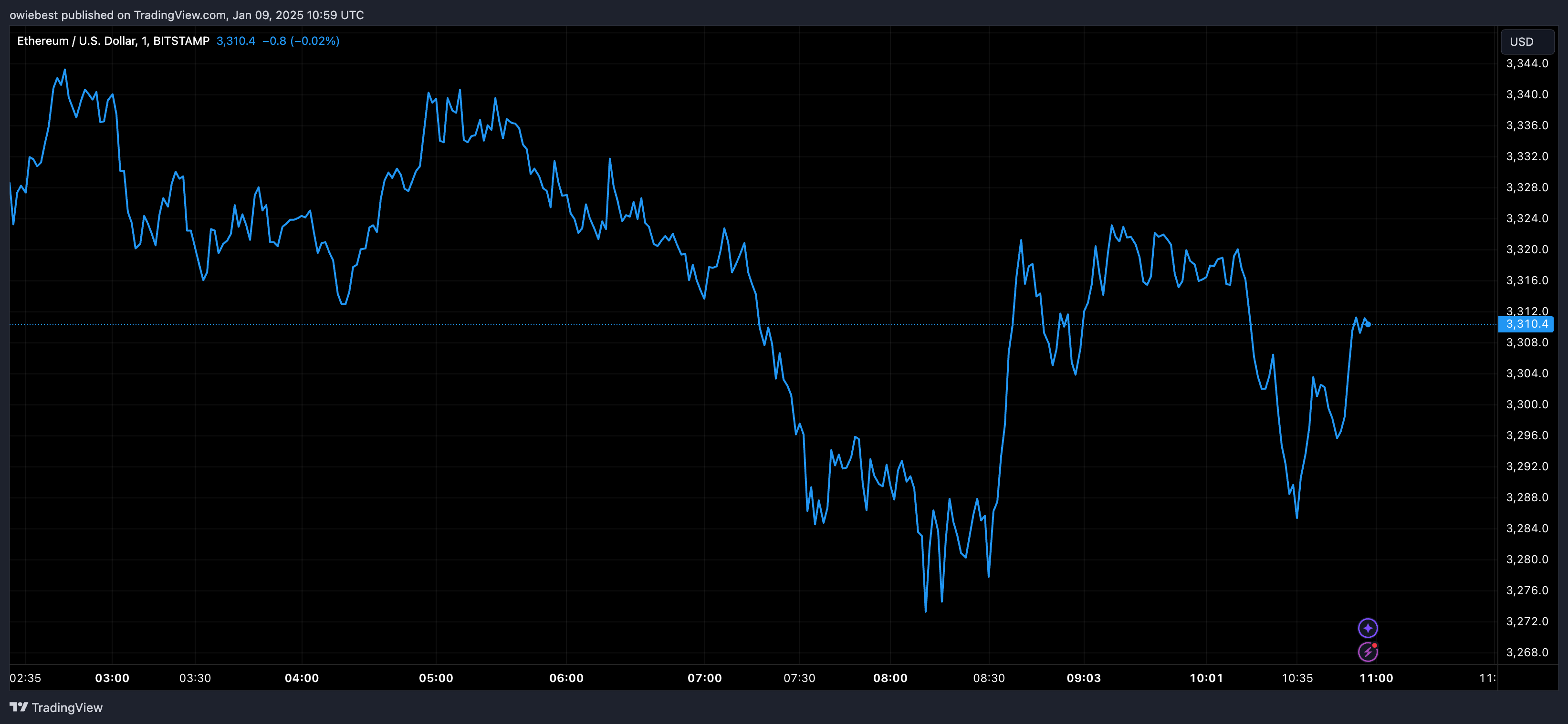
Task: Click the legend price value 3,310.4
Action: pos(236,41)
